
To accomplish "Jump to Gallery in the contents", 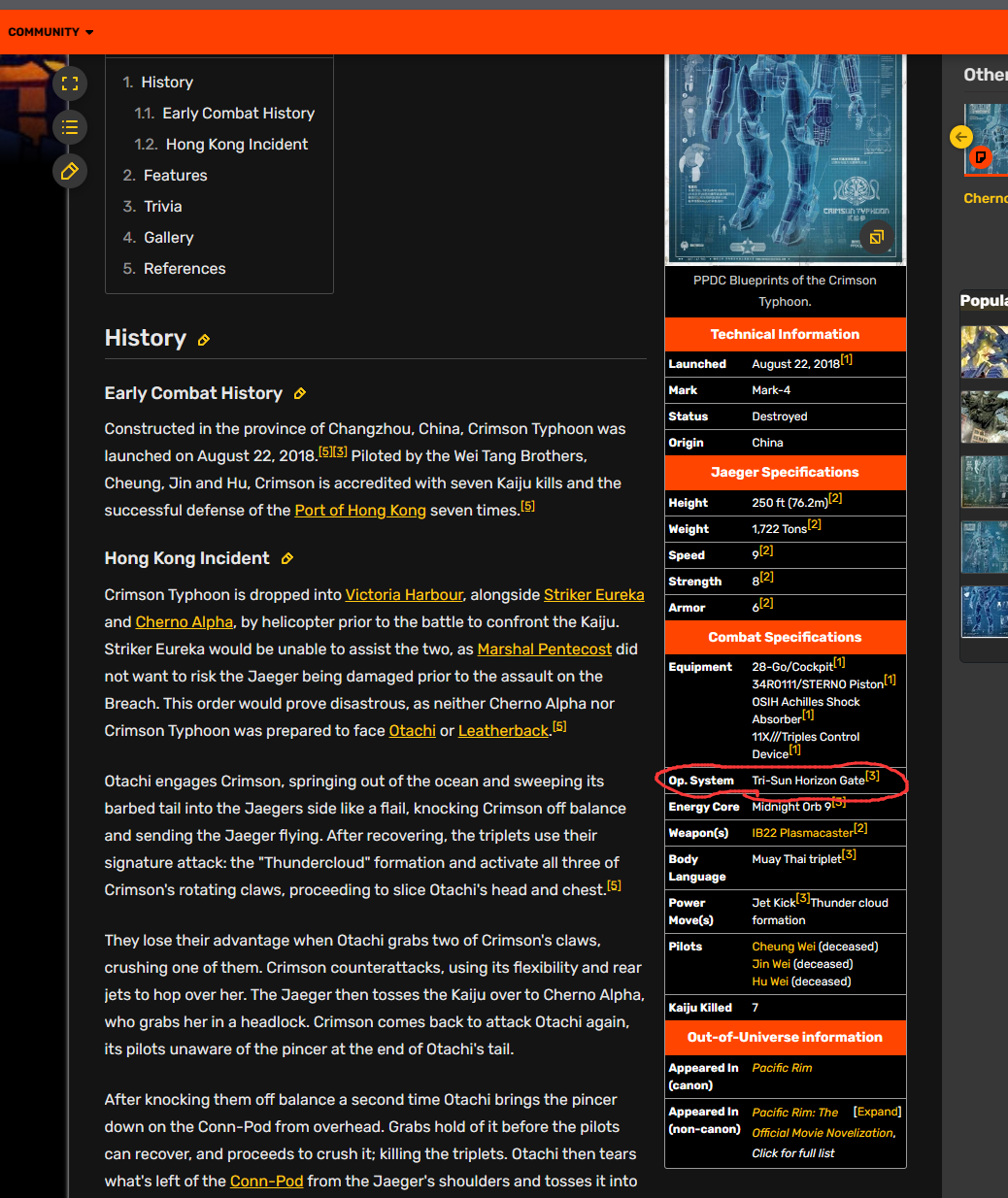I will tap(169, 238).
